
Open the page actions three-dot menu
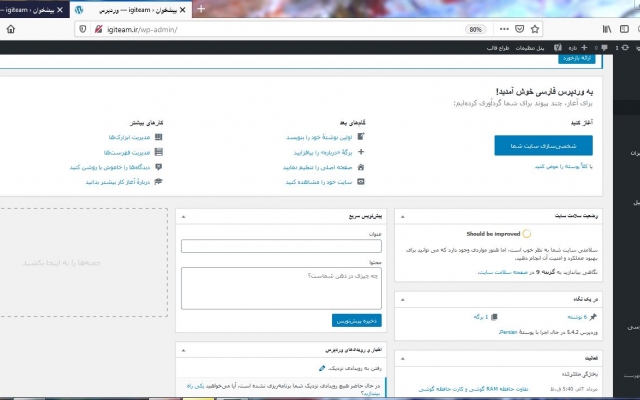[x=504, y=29]
